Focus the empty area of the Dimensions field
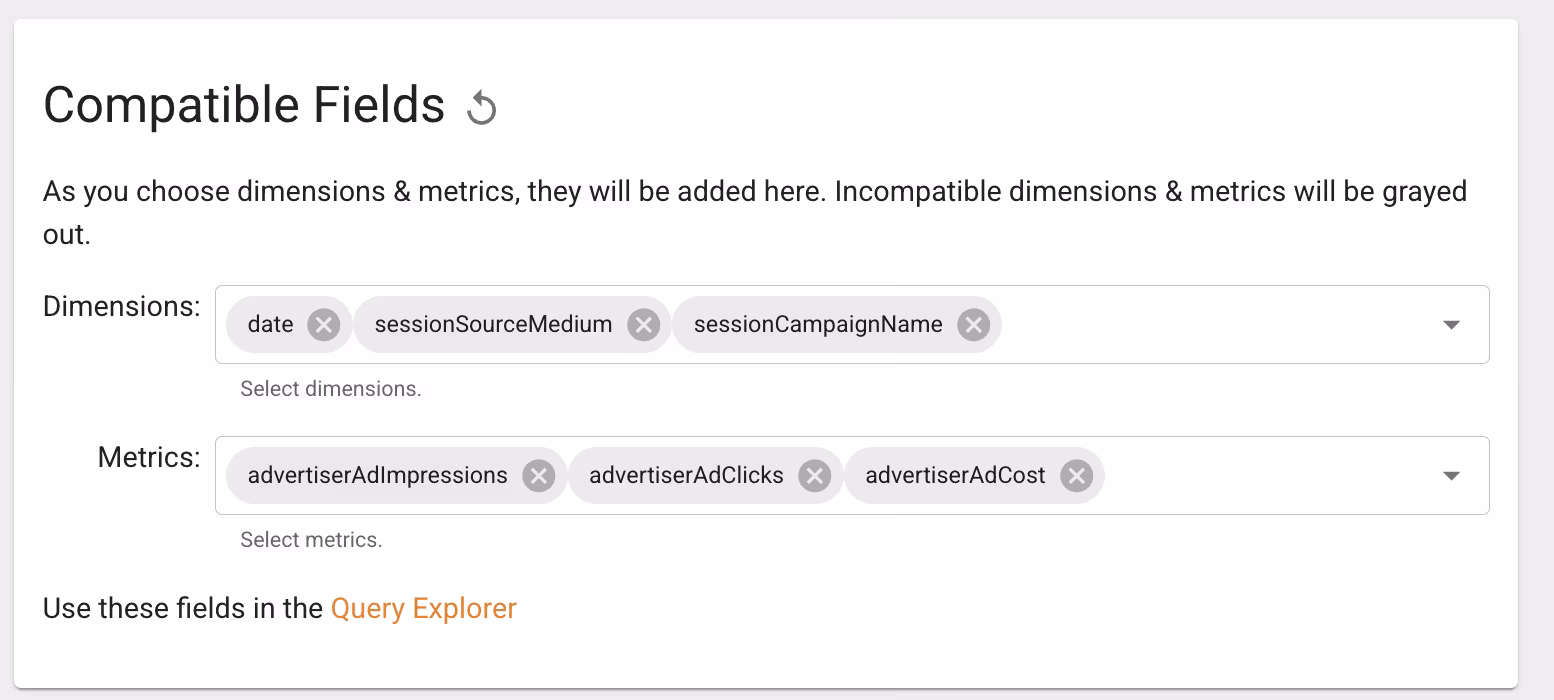 click(1215, 325)
